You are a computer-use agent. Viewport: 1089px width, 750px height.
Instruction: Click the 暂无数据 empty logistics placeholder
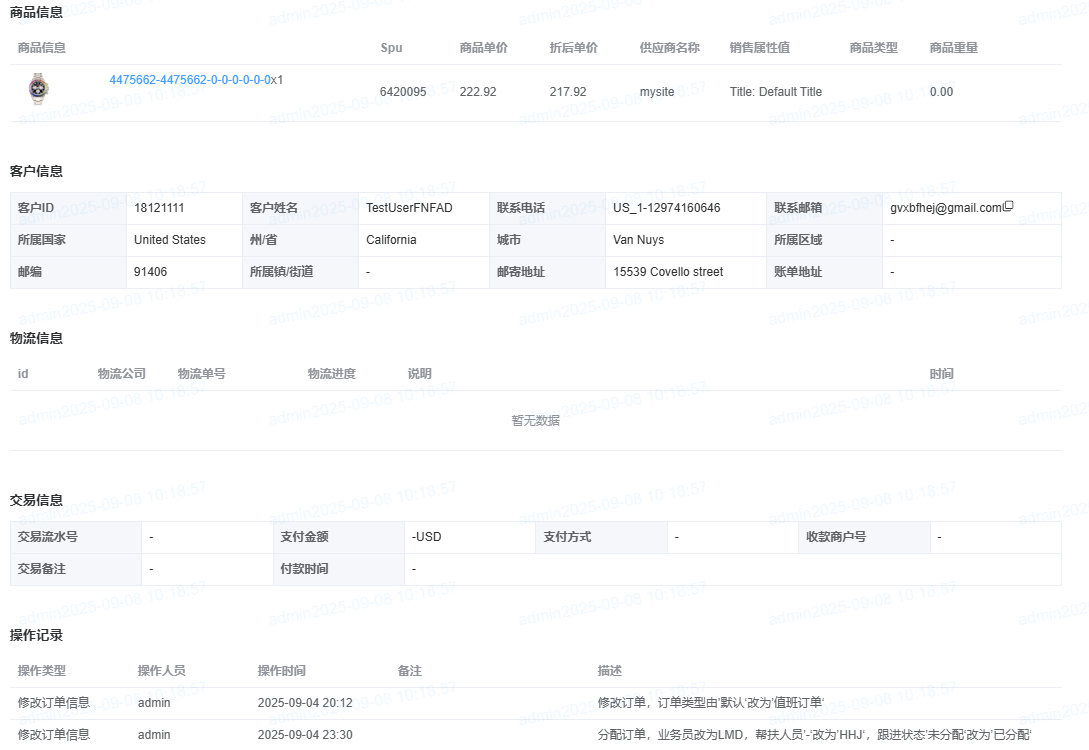coord(535,421)
